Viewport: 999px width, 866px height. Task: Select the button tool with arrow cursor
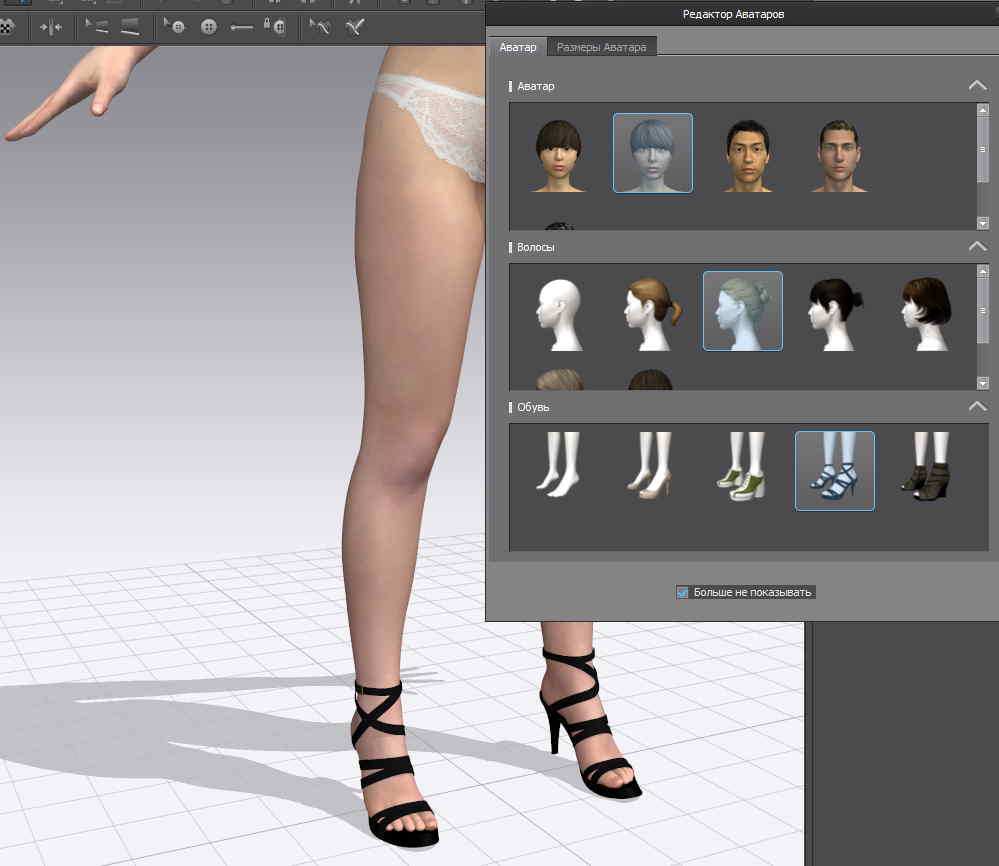173,27
